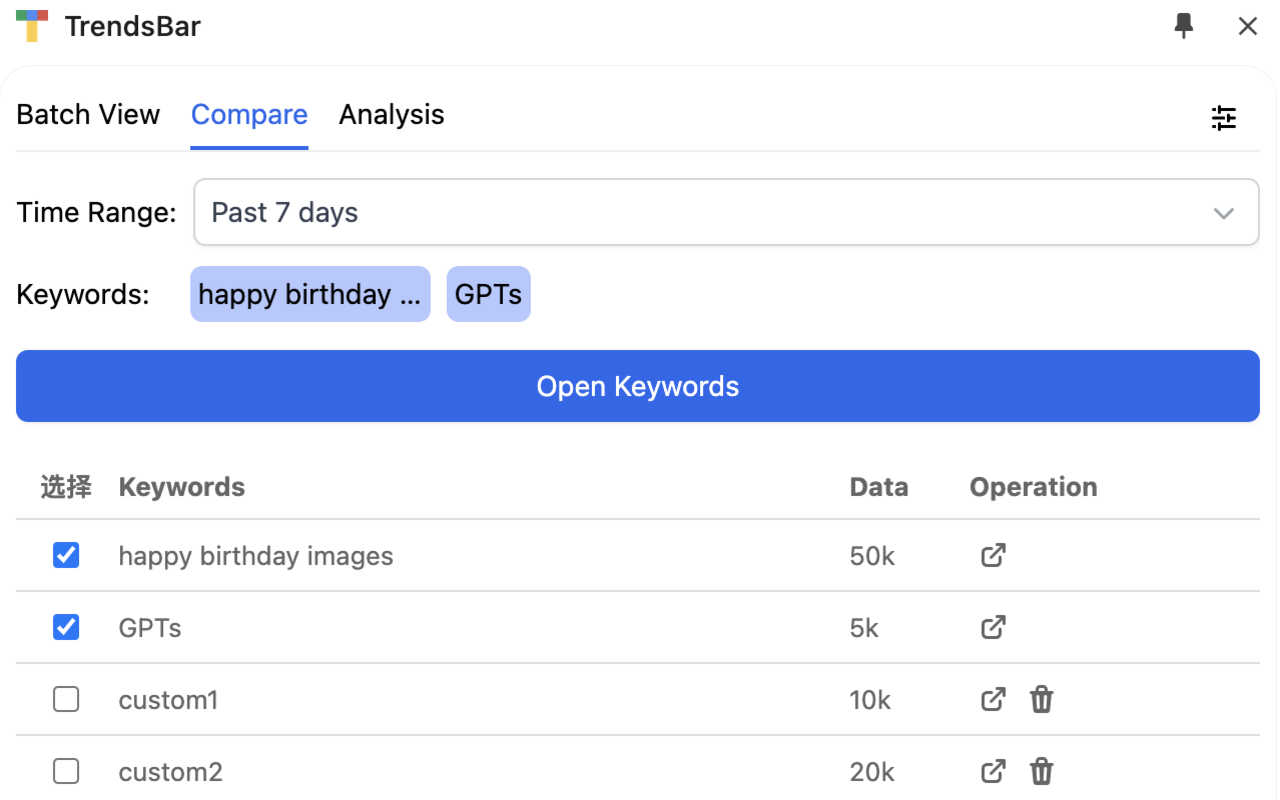Pin the TrendsBar window
The width and height of the screenshot is (1280, 800).
pyautogui.click(x=1184, y=26)
